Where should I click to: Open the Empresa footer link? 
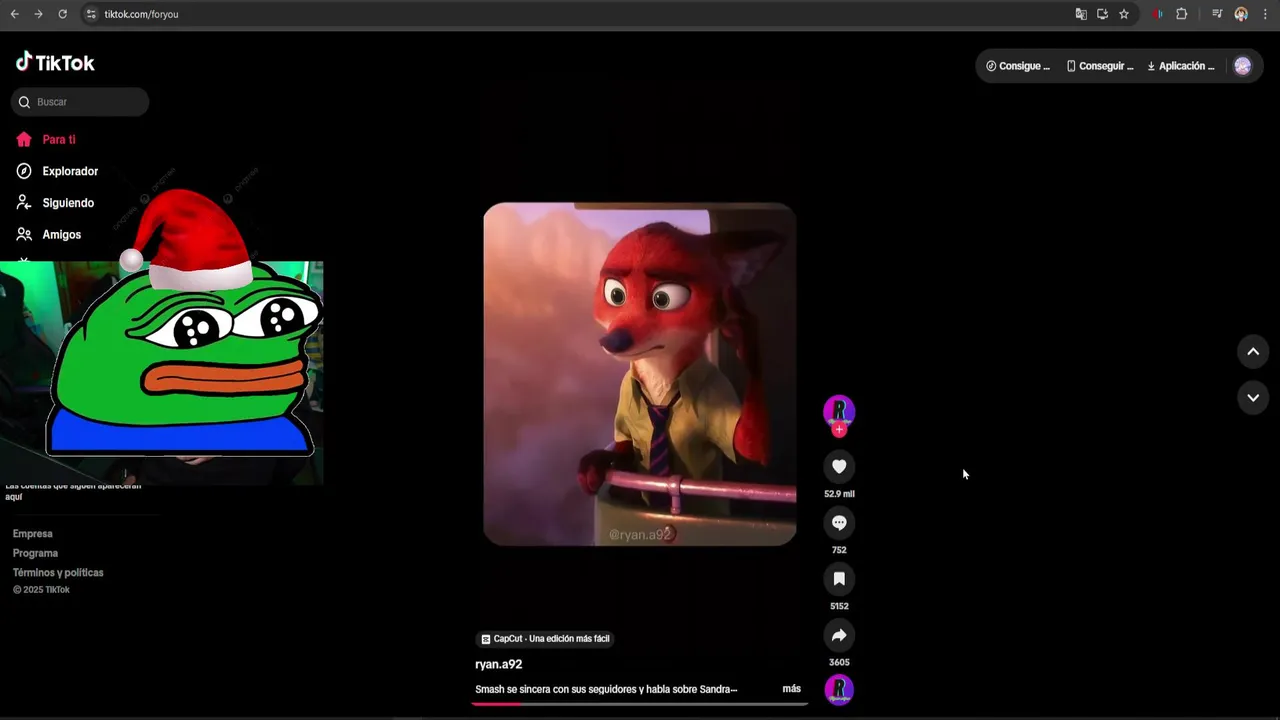[x=33, y=534]
